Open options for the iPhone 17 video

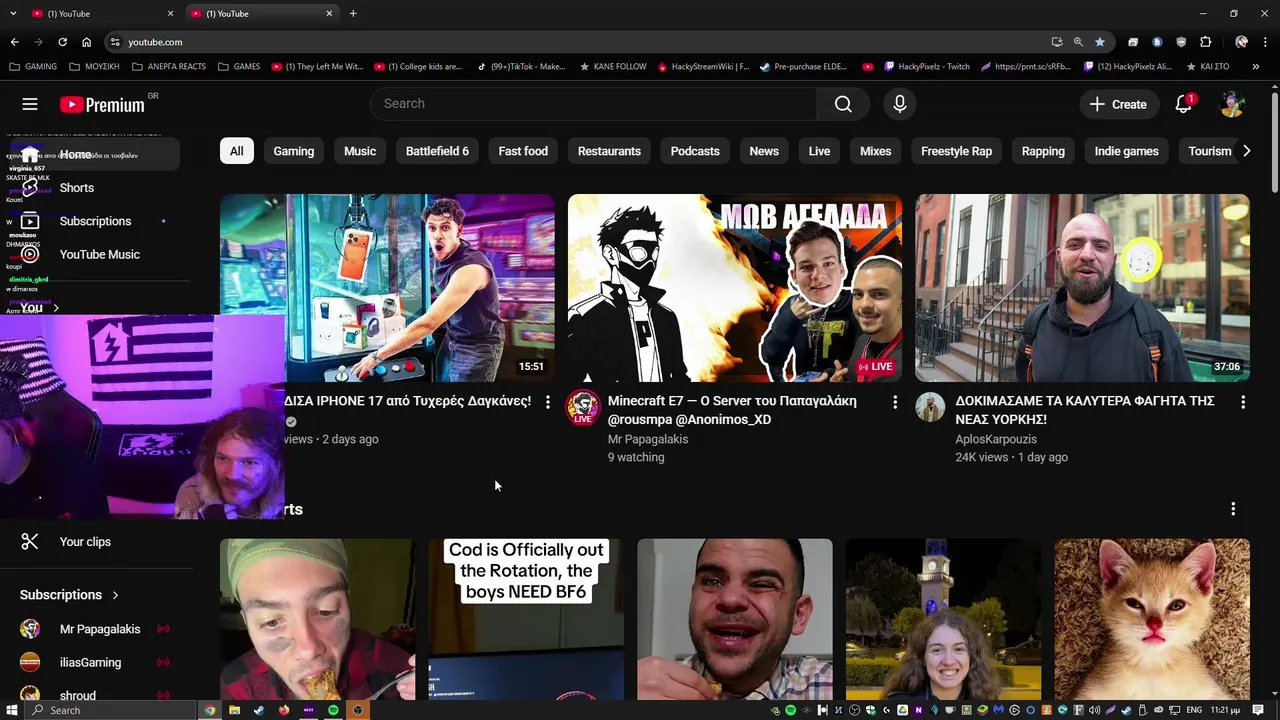pos(547,402)
